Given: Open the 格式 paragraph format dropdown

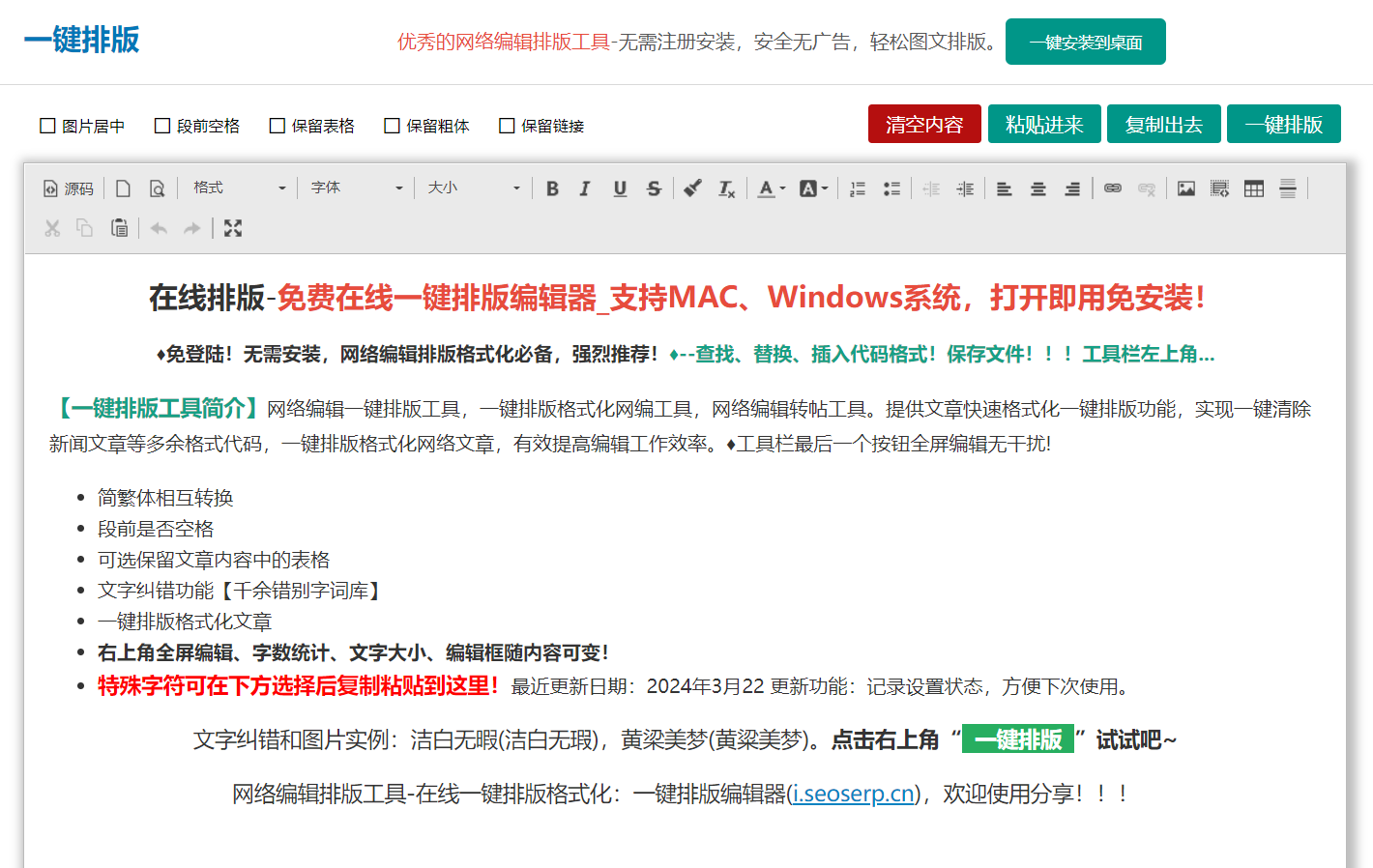Looking at the screenshot, I should [239, 188].
